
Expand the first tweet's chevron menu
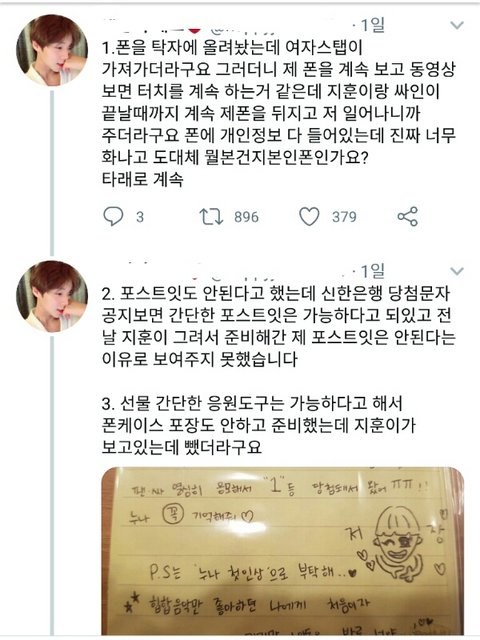457,25
